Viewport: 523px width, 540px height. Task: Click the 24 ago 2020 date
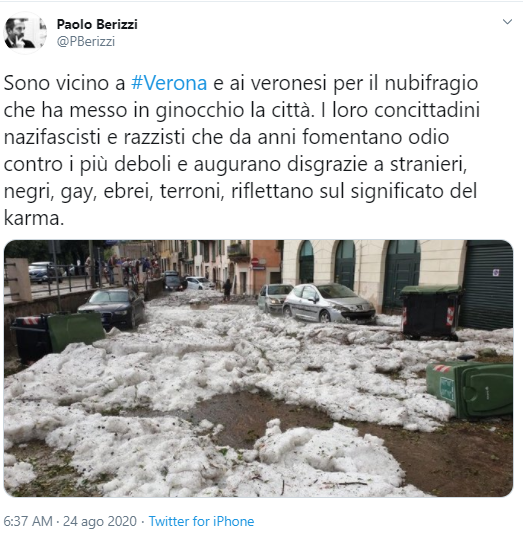pos(100,521)
